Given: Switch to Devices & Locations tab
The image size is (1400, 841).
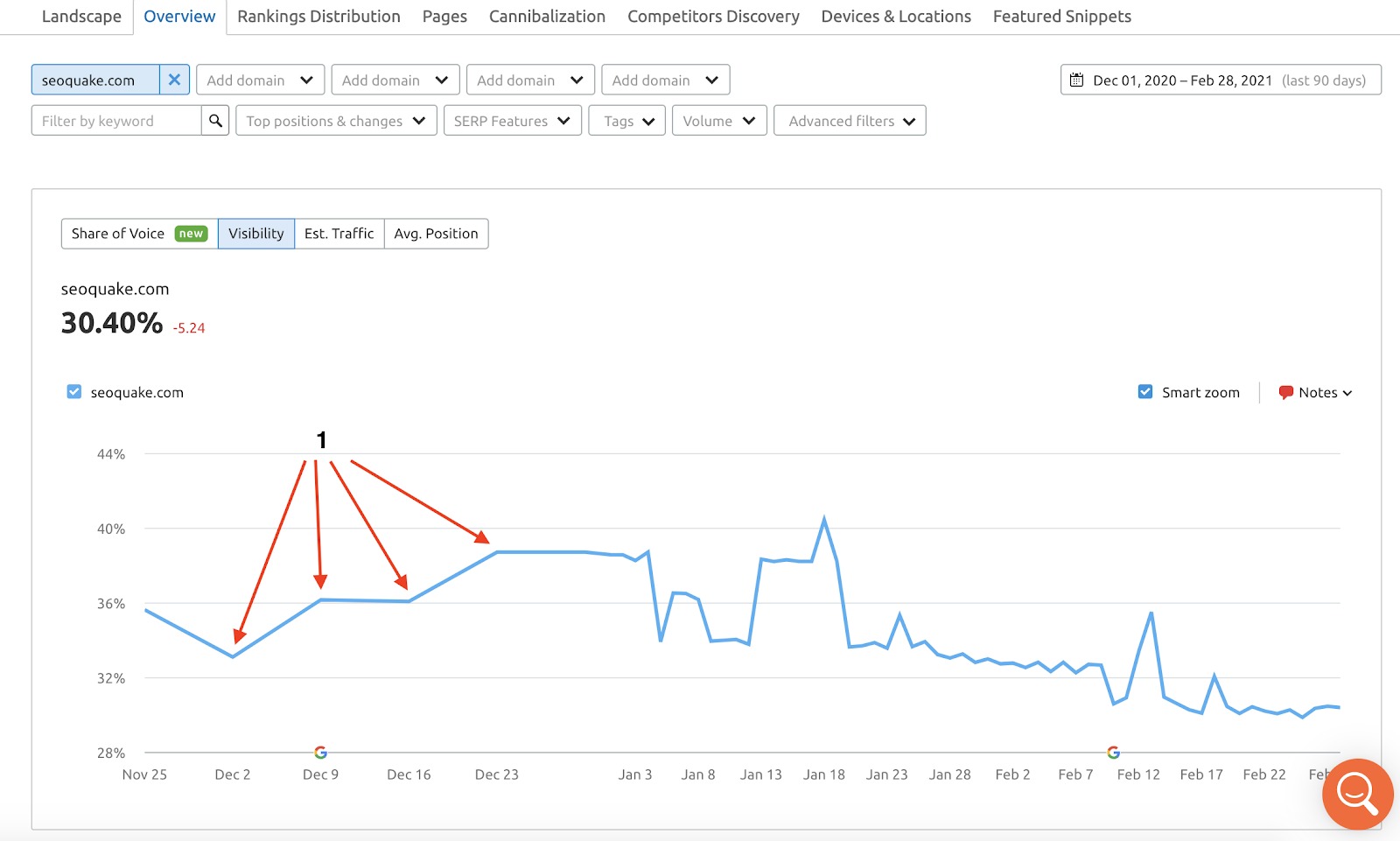Looking at the screenshot, I should [896, 17].
